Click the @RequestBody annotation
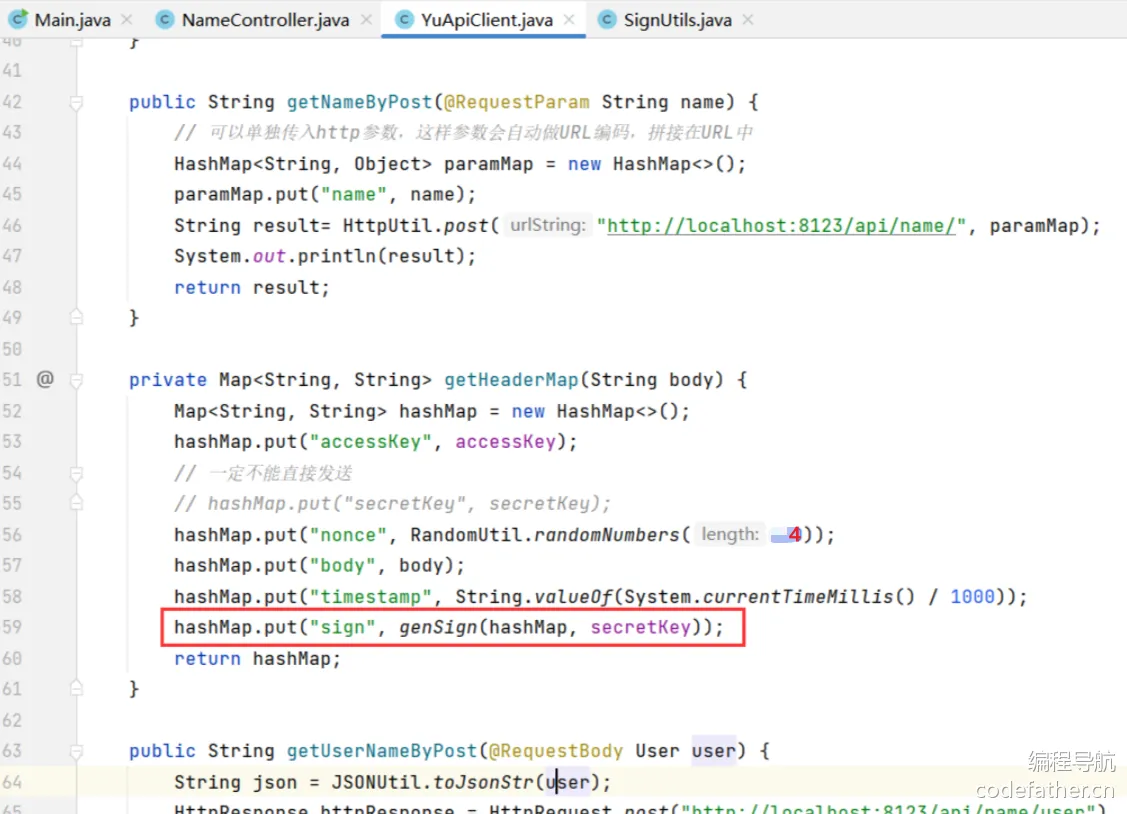 [x=556, y=751]
